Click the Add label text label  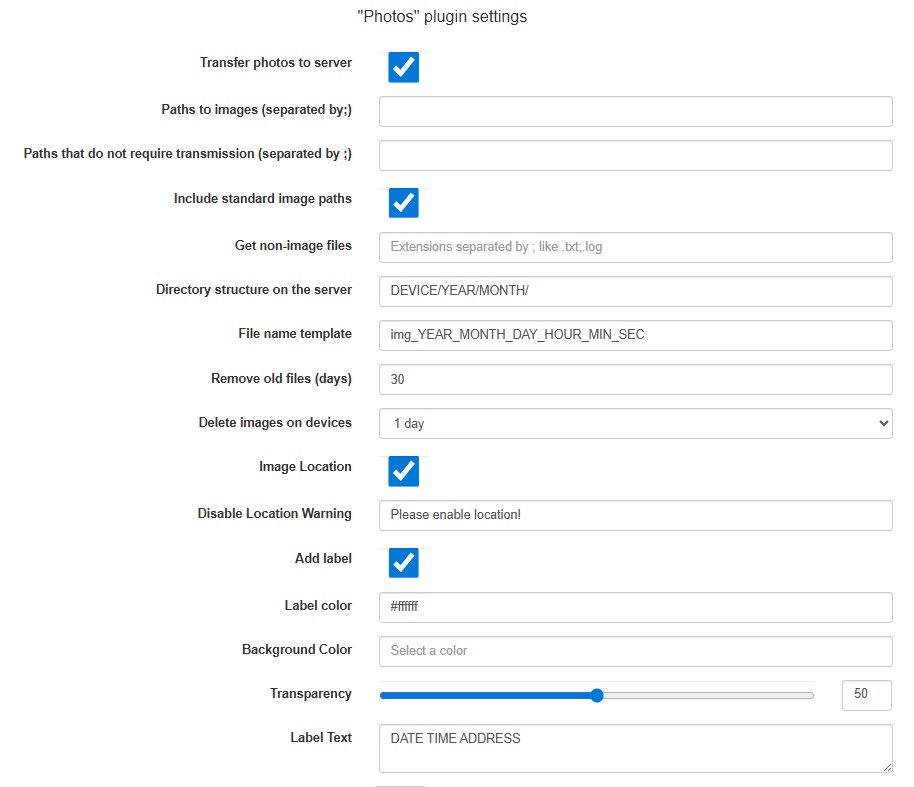click(323, 558)
